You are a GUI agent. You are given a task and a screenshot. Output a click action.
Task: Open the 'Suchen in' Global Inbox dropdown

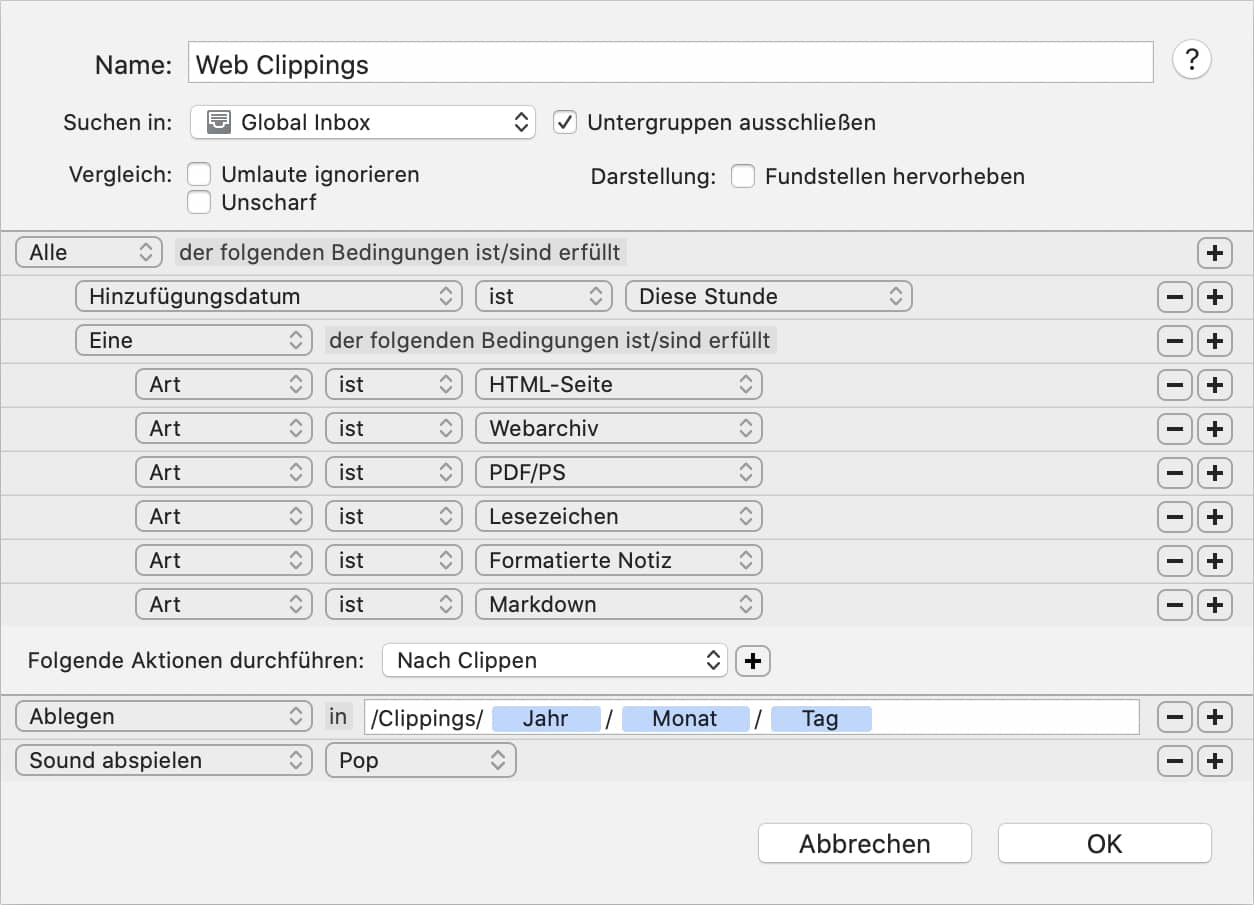(363, 123)
